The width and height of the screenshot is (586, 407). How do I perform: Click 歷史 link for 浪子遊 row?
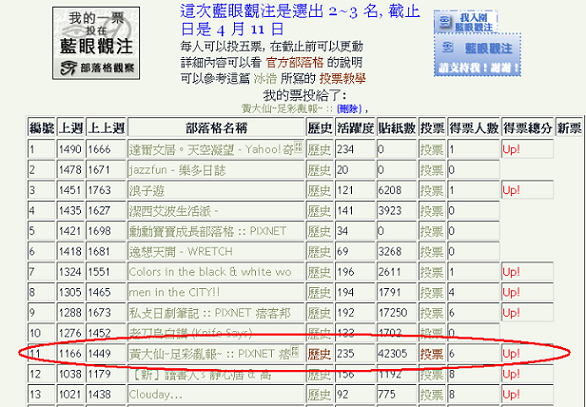click(x=320, y=191)
